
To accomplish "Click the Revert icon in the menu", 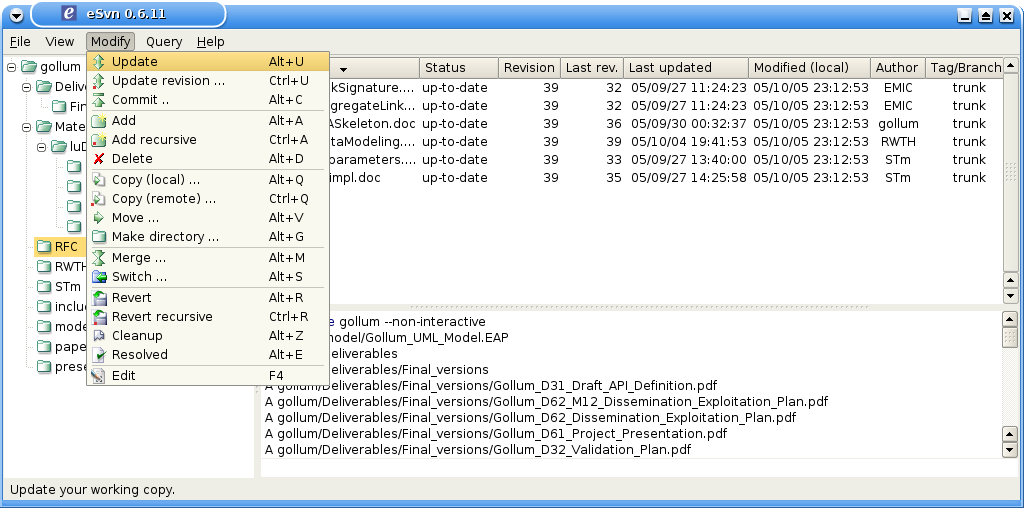I will [x=99, y=298].
